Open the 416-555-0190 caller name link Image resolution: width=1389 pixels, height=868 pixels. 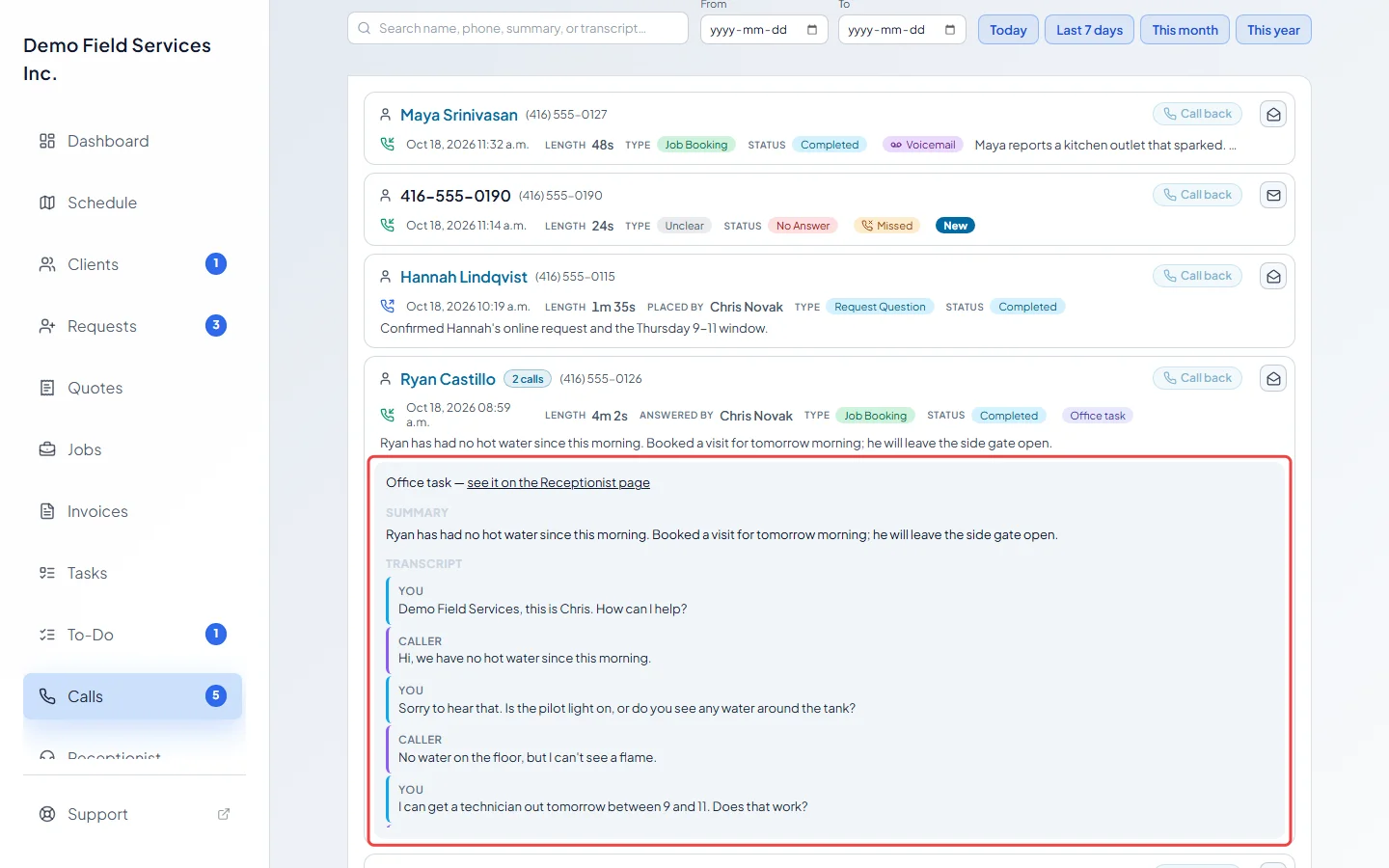pos(455,196)
